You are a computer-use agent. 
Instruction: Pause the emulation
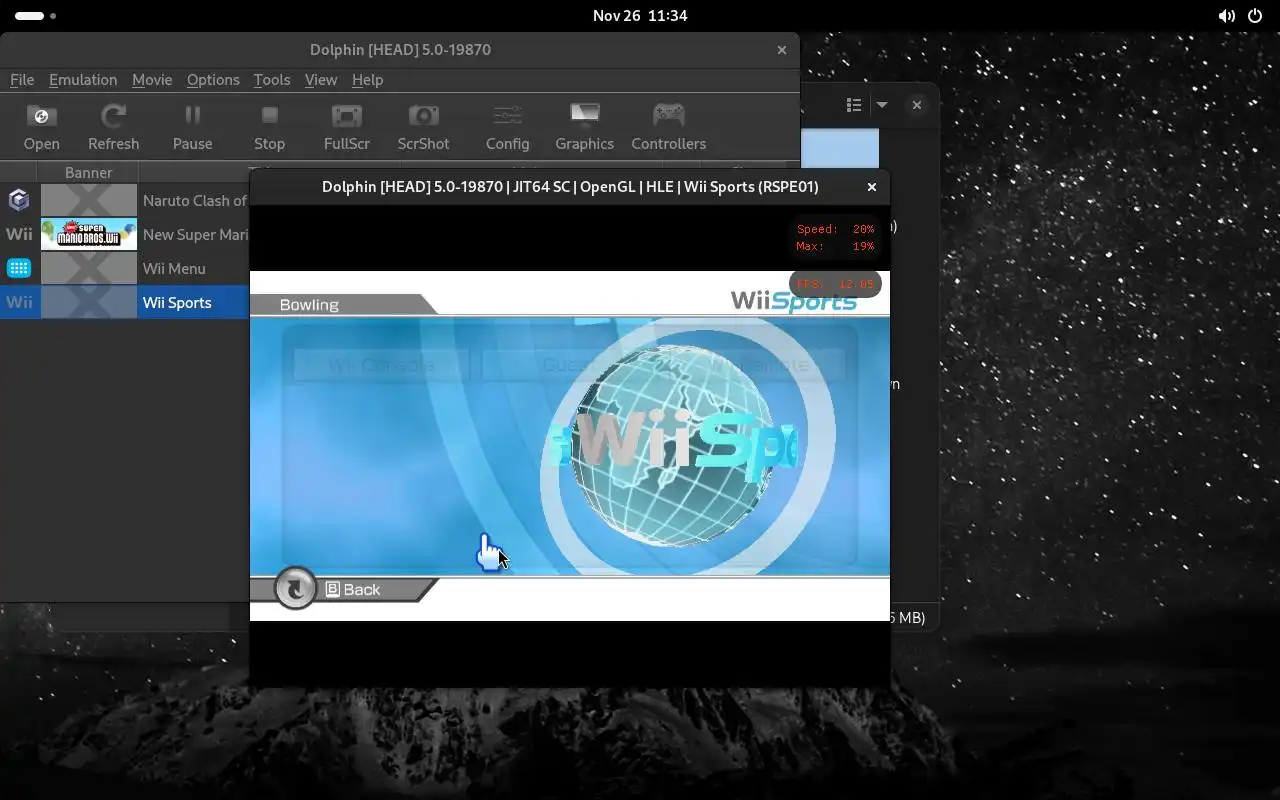[x=192, y=127]
